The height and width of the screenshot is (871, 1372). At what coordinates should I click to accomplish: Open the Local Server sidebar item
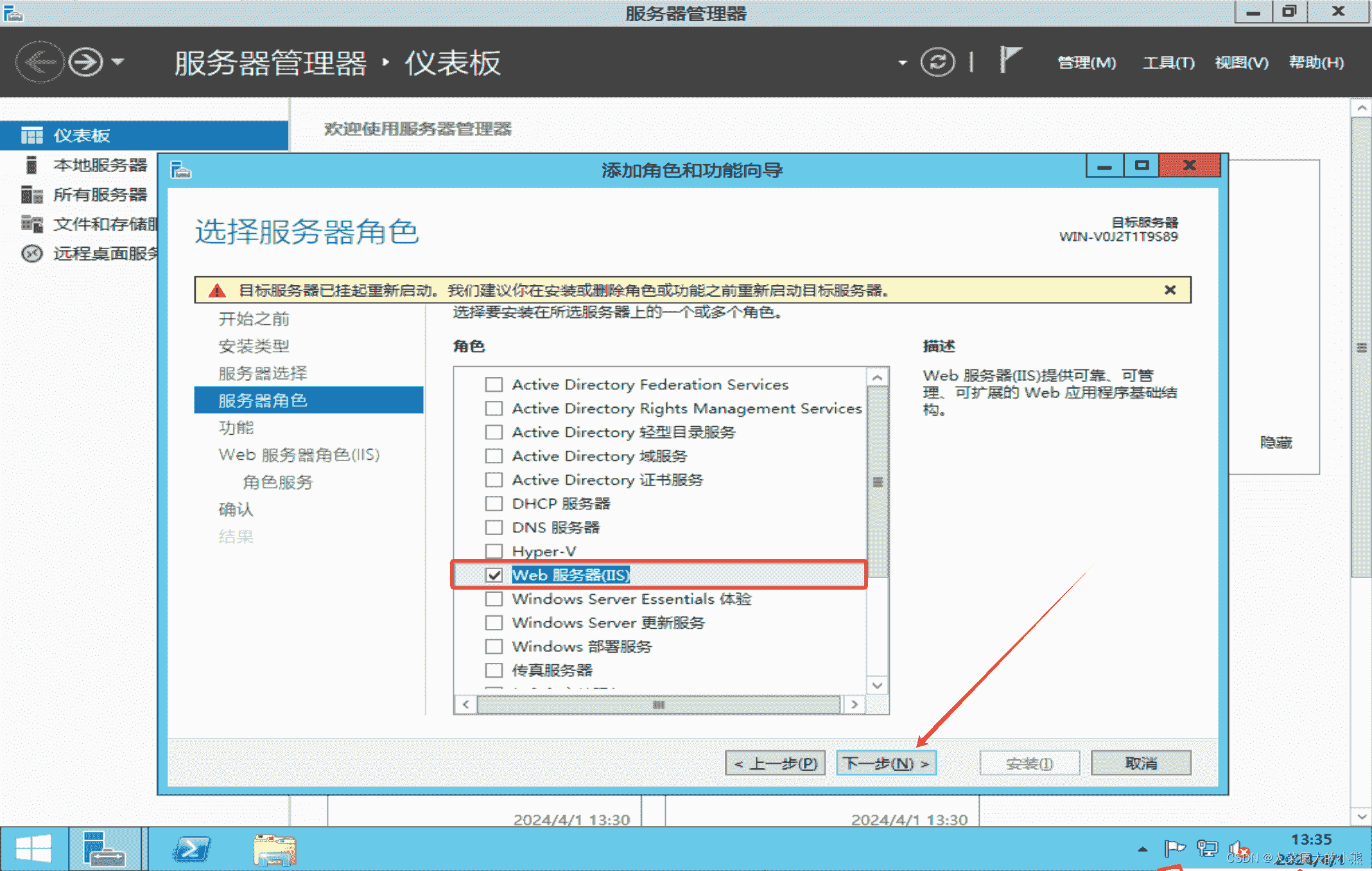(100, 165)
